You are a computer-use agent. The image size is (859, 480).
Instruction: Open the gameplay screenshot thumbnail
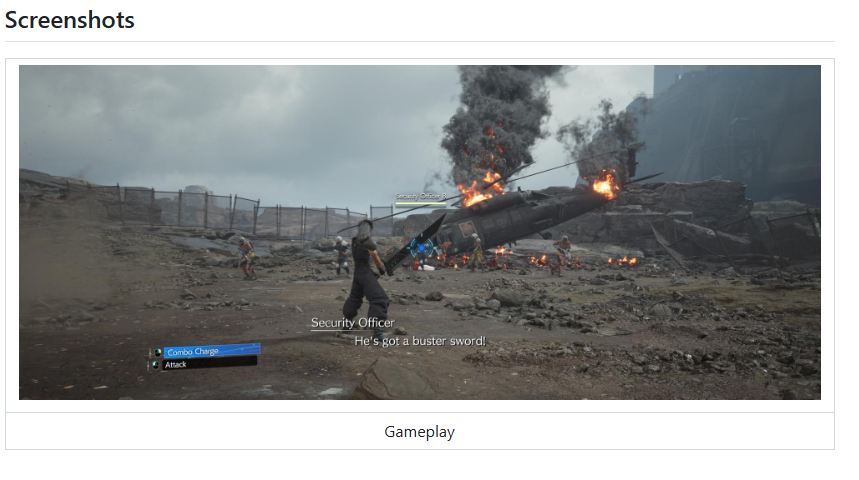tap(420, 232)
